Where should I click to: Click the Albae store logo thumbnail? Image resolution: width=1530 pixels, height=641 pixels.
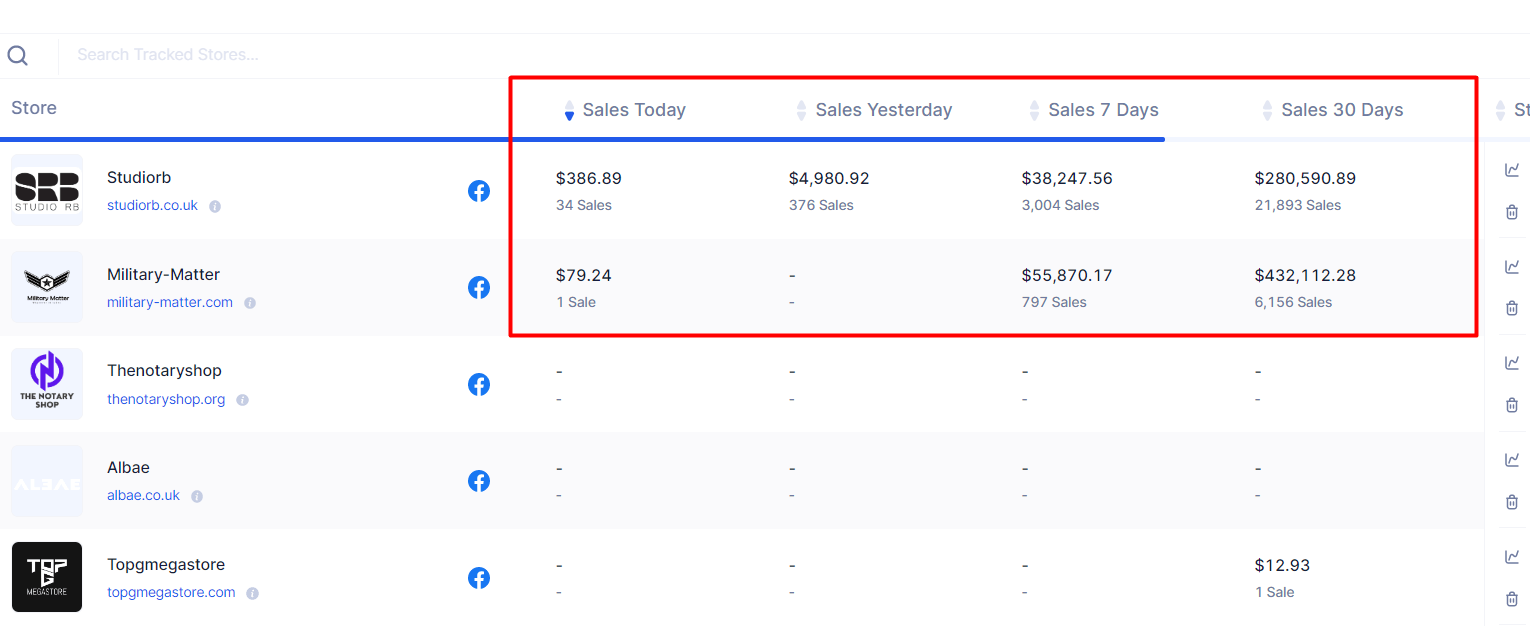(46, 480)
